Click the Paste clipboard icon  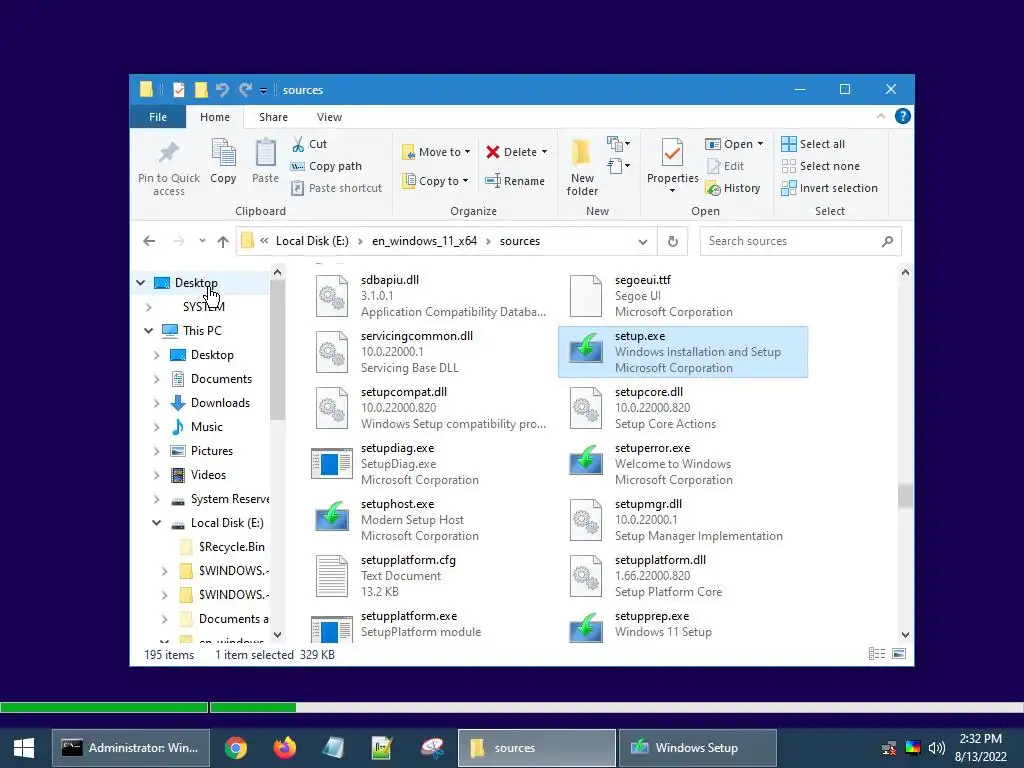pos(265,153)
